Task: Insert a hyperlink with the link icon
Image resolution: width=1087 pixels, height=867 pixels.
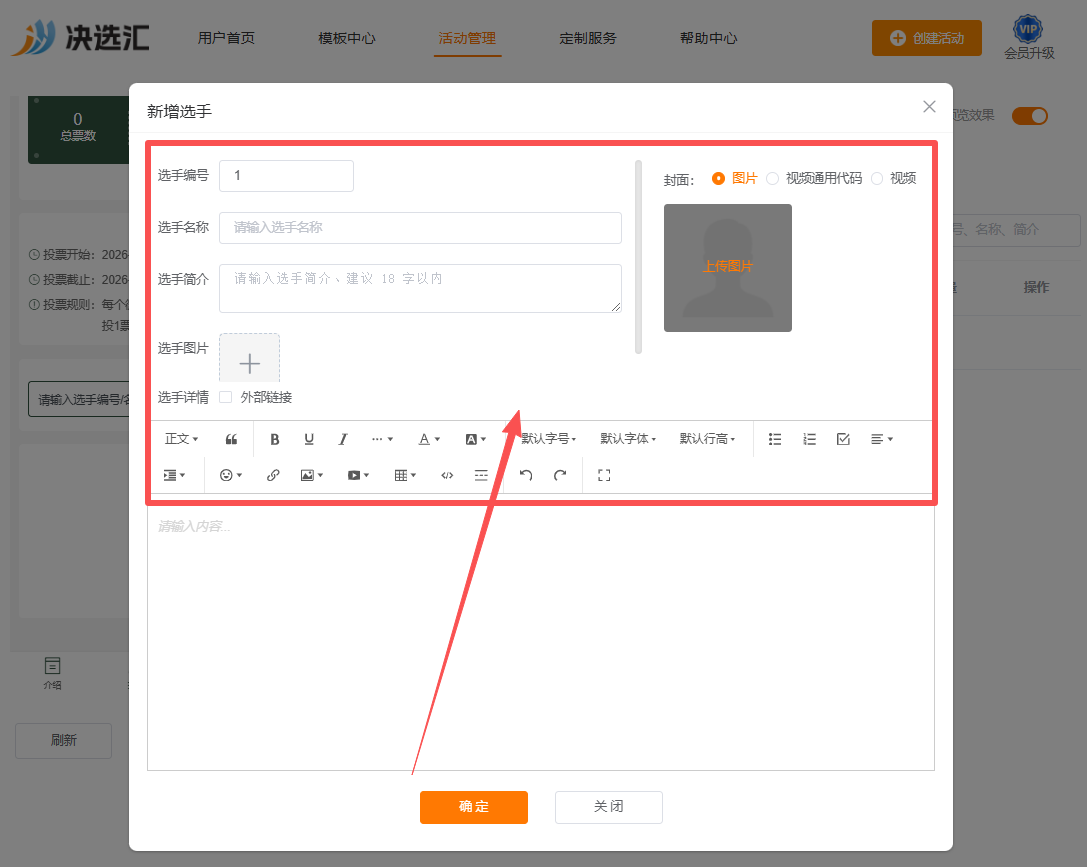Action: pos(273,475)
